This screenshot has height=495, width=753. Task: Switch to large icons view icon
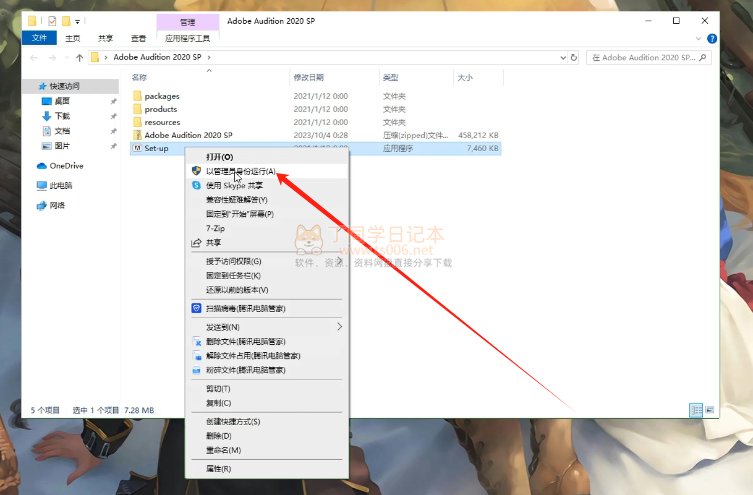point(710,410)
